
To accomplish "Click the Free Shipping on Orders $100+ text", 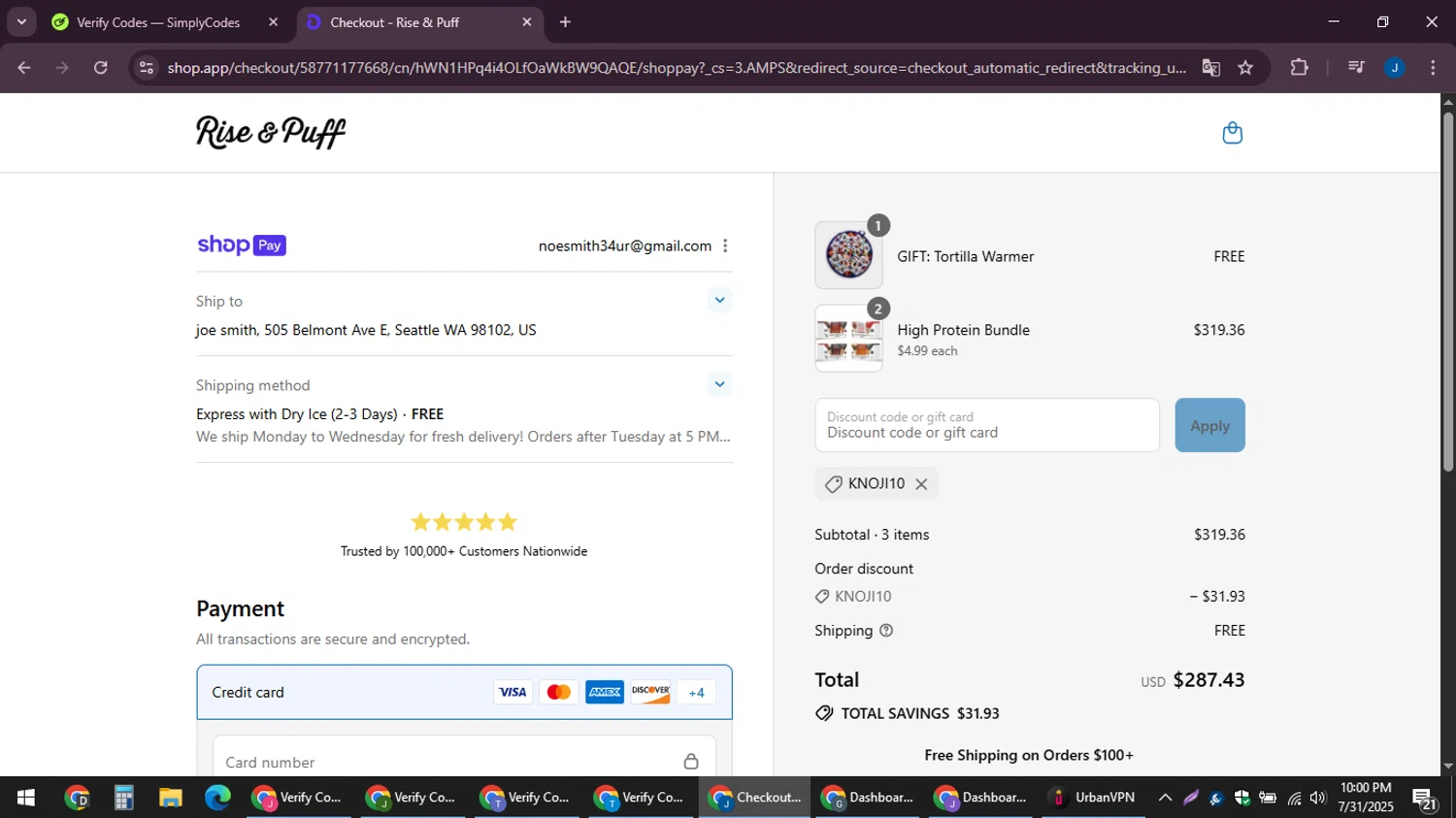I will [1029, 755].
